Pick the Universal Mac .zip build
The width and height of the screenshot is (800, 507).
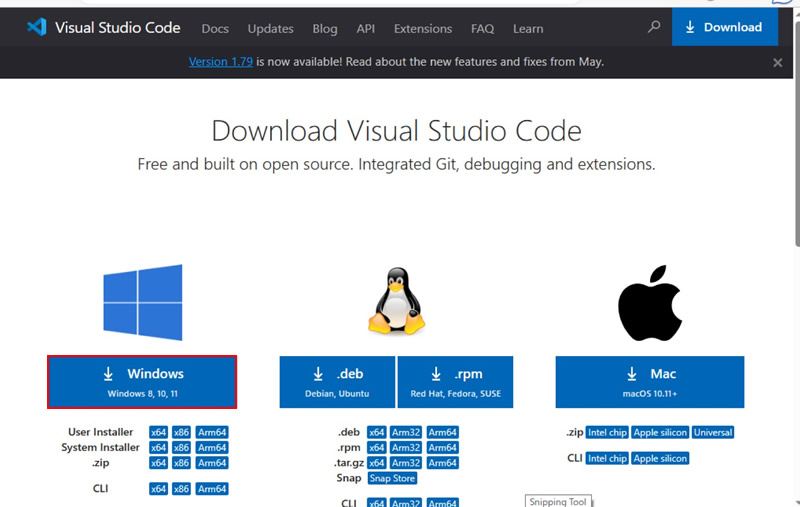click(713, 432)
